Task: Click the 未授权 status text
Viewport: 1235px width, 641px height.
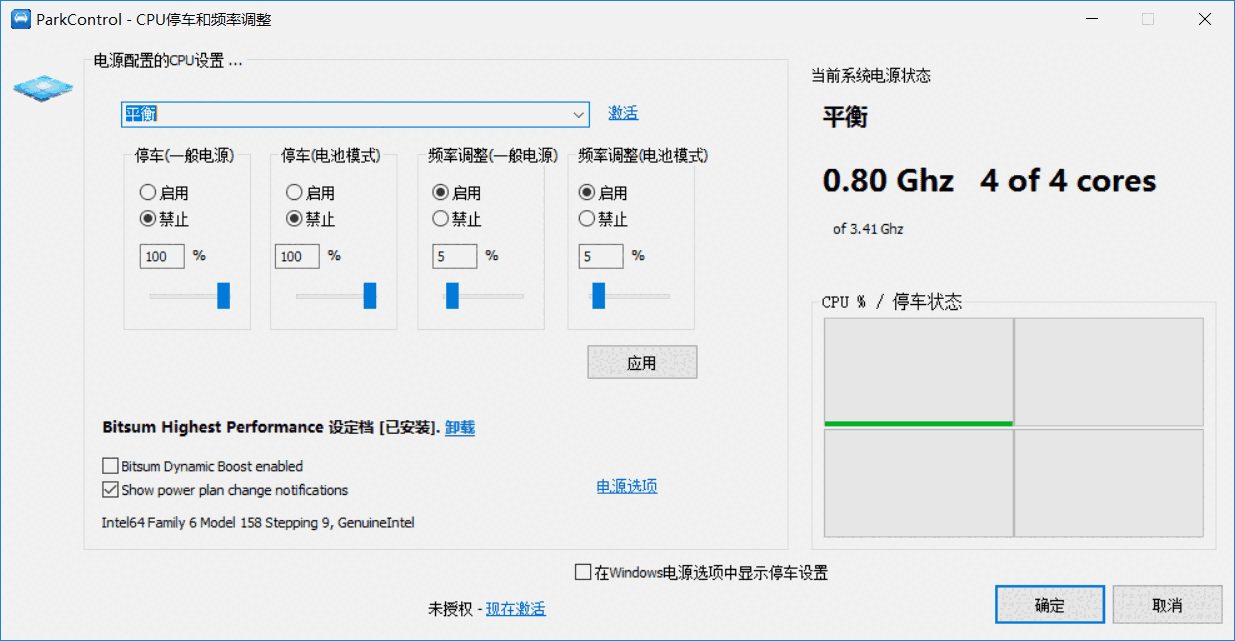Action: (x=451, y=609)
